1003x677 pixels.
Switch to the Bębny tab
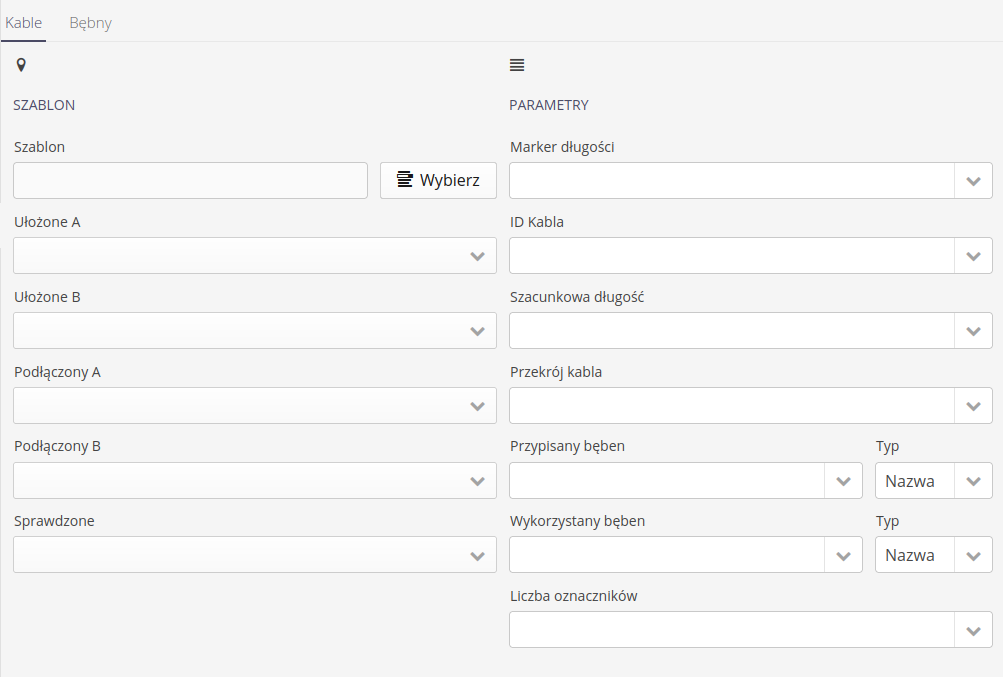pyautogui.click(x=90, y=23)
